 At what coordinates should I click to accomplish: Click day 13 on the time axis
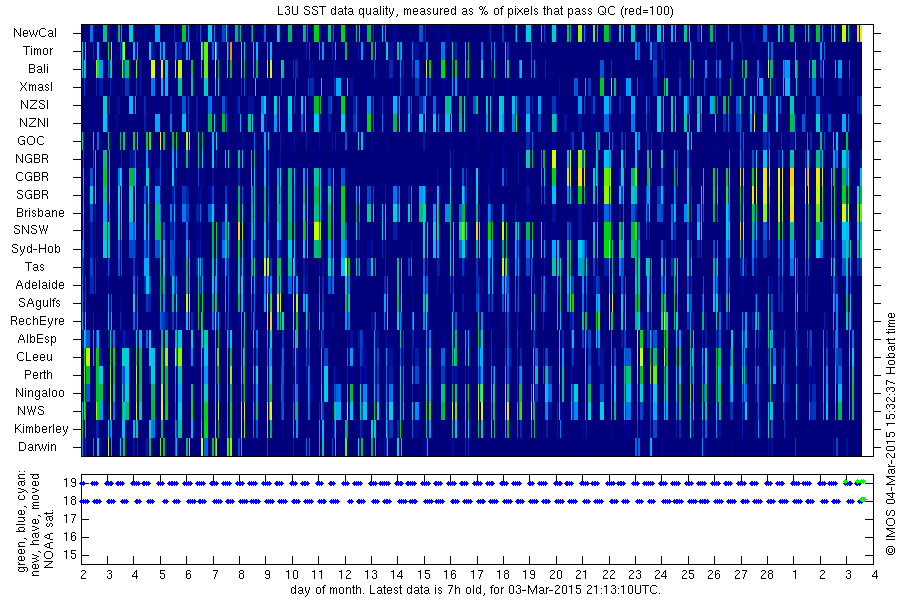tap(371, 575)
